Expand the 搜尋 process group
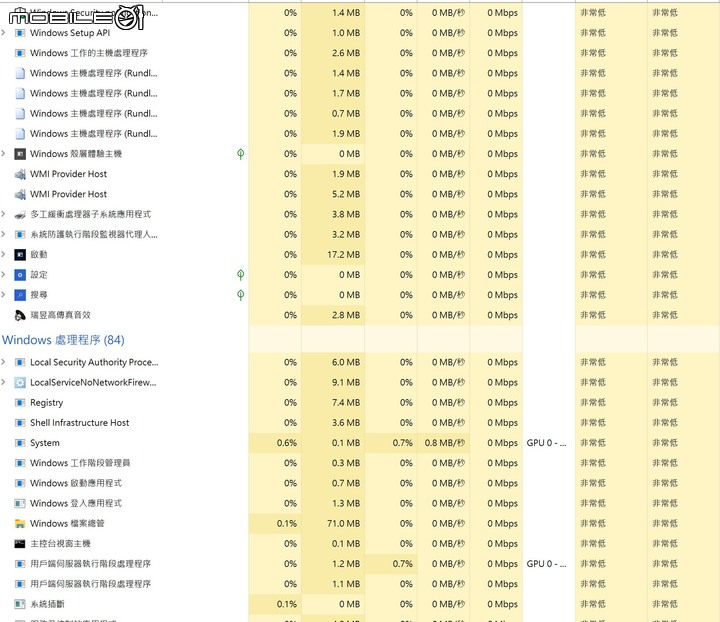The image size is (720, 622). click(x=4, y=295)
